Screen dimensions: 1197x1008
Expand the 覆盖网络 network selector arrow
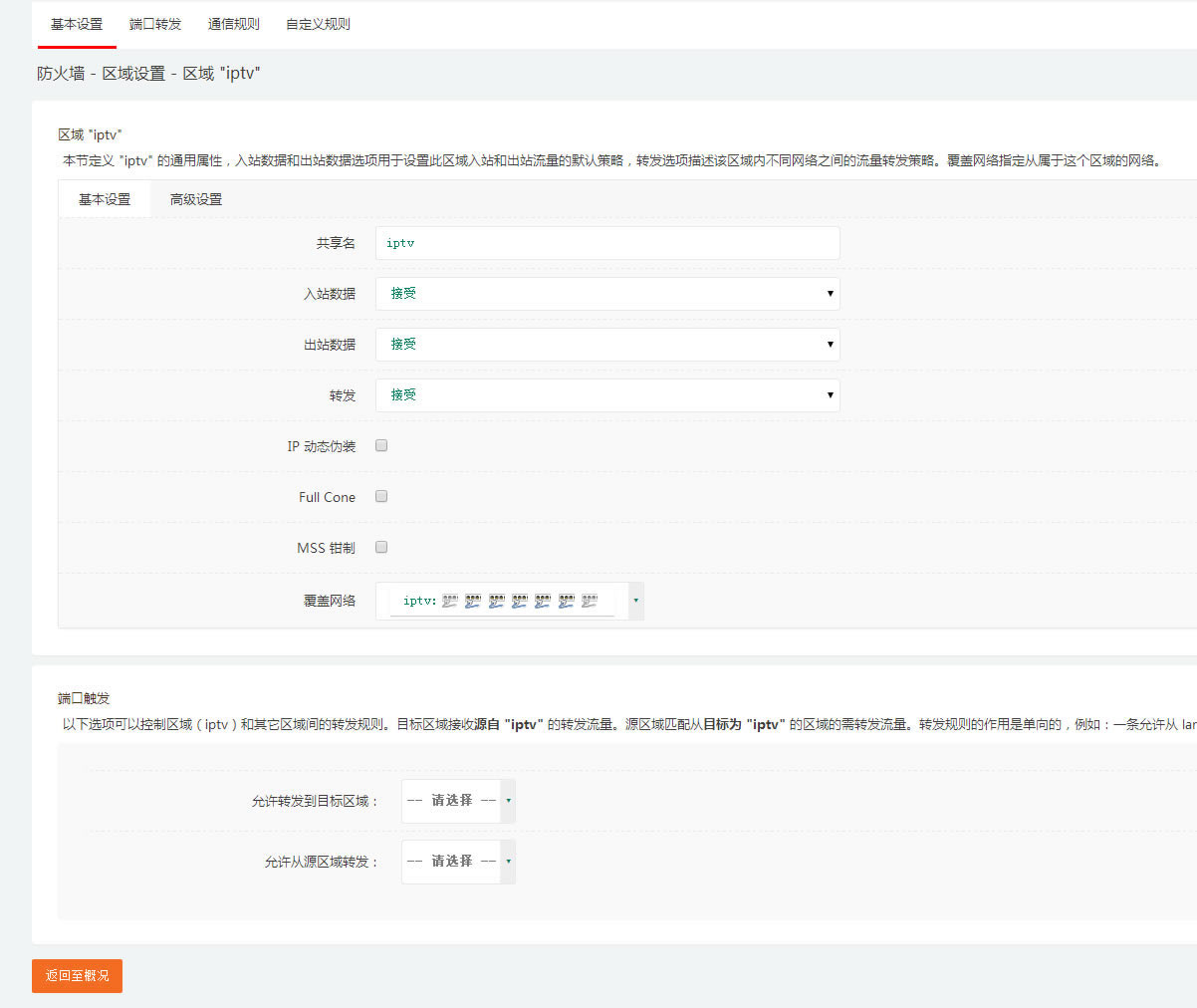pos(636,601)
